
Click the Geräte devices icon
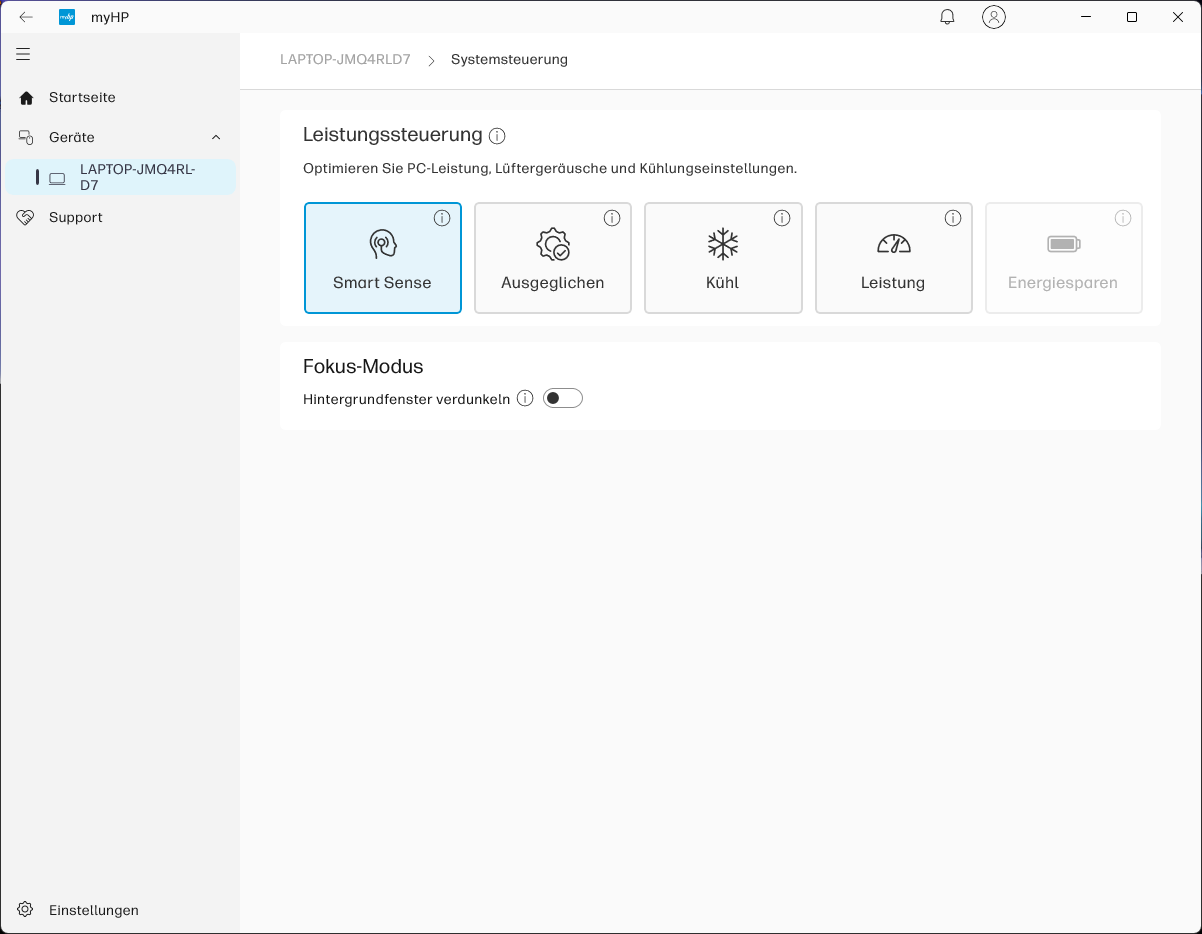[x=27, y=137]
